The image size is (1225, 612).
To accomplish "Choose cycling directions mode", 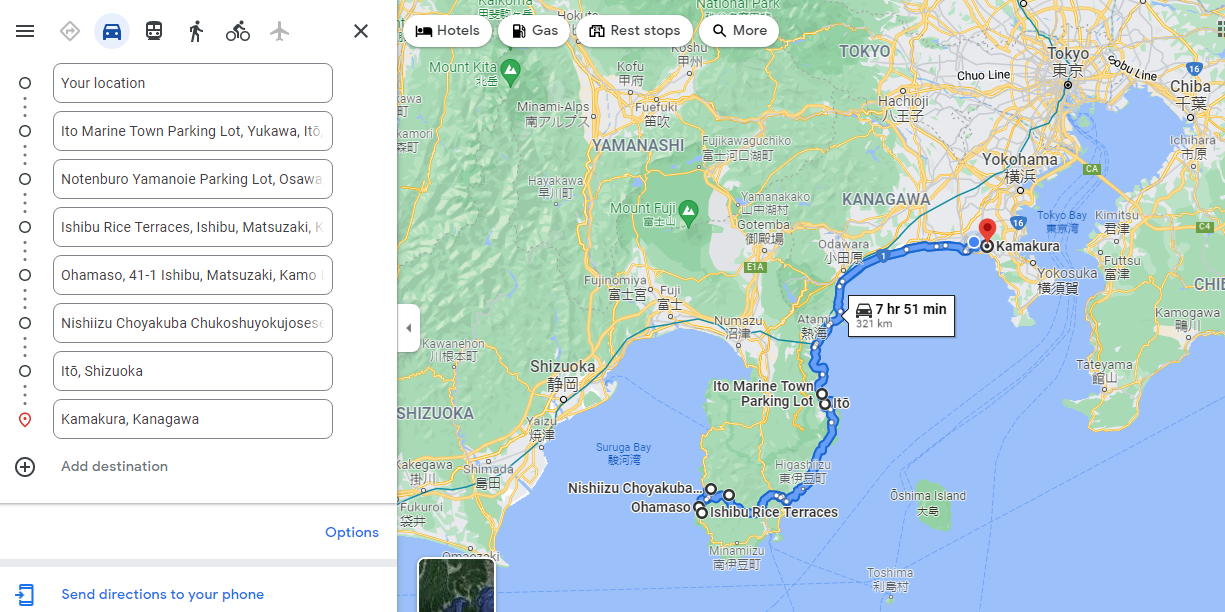I will click(238, 31).
